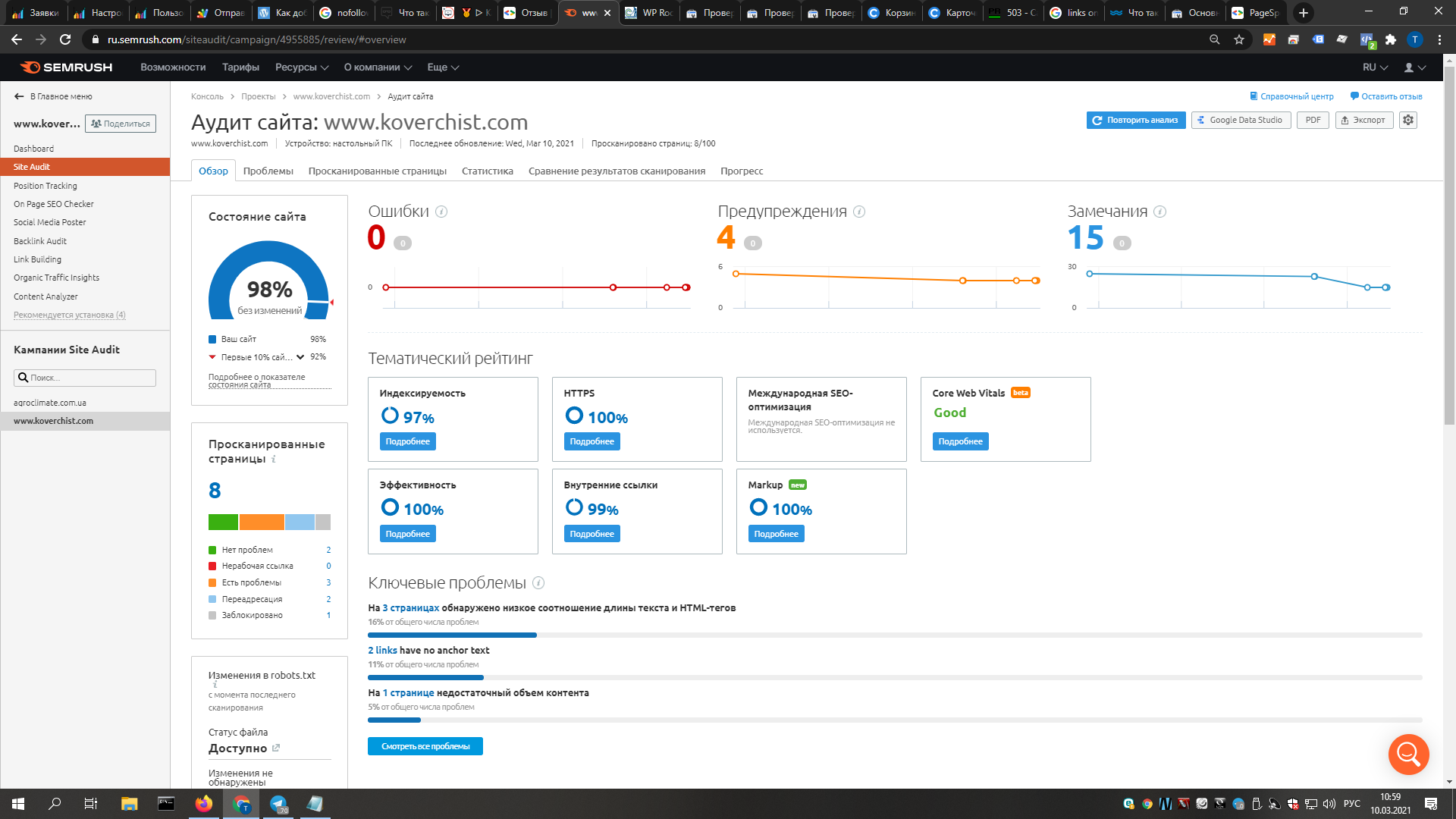Viewport: 1456px width, 819px height.
Task: Click Подробнее under Core Web Vitals
Action: (960, 441)
